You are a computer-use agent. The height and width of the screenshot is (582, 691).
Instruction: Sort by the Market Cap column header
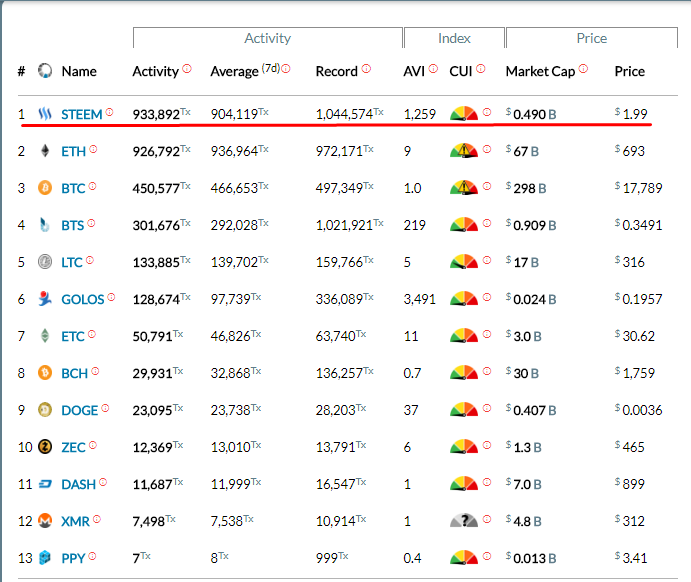point(540,71)
